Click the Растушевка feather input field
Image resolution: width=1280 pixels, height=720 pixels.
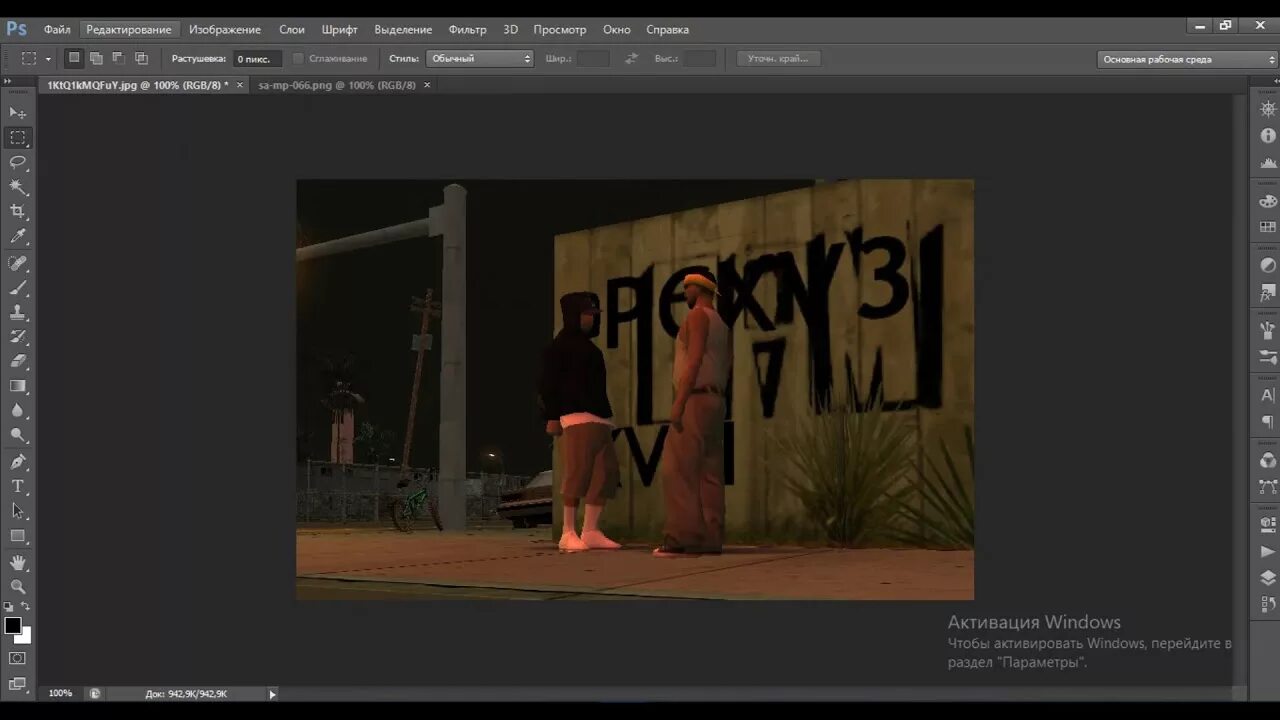click(x=257, y=59)
